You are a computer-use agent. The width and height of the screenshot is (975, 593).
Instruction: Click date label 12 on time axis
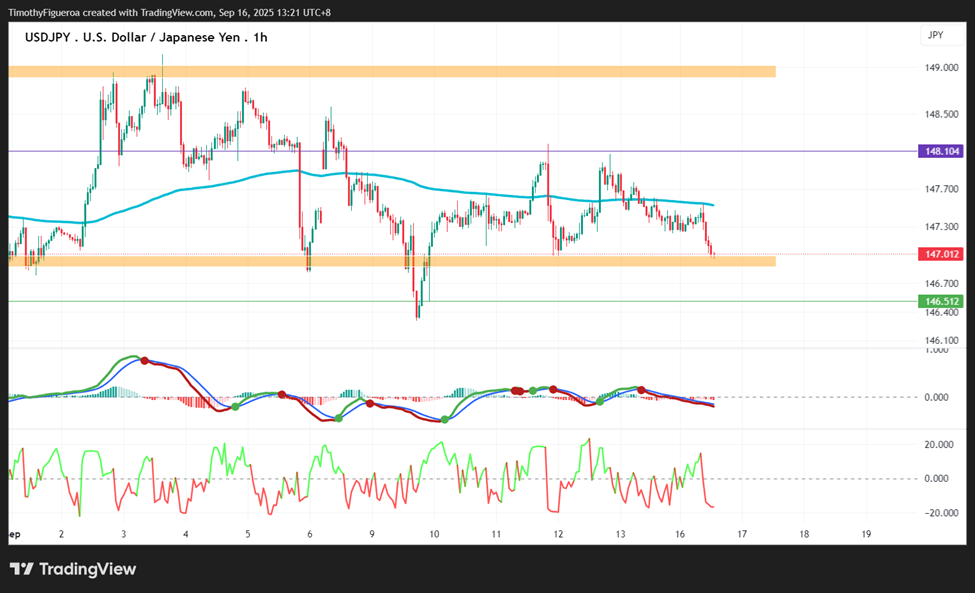click(558, 534)
